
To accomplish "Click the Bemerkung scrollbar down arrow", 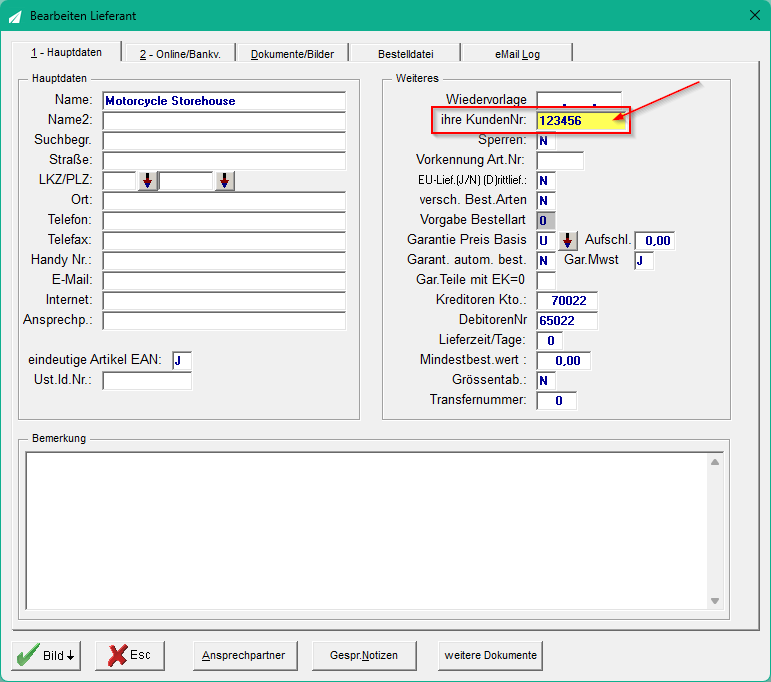I will [x=715, y=601].
